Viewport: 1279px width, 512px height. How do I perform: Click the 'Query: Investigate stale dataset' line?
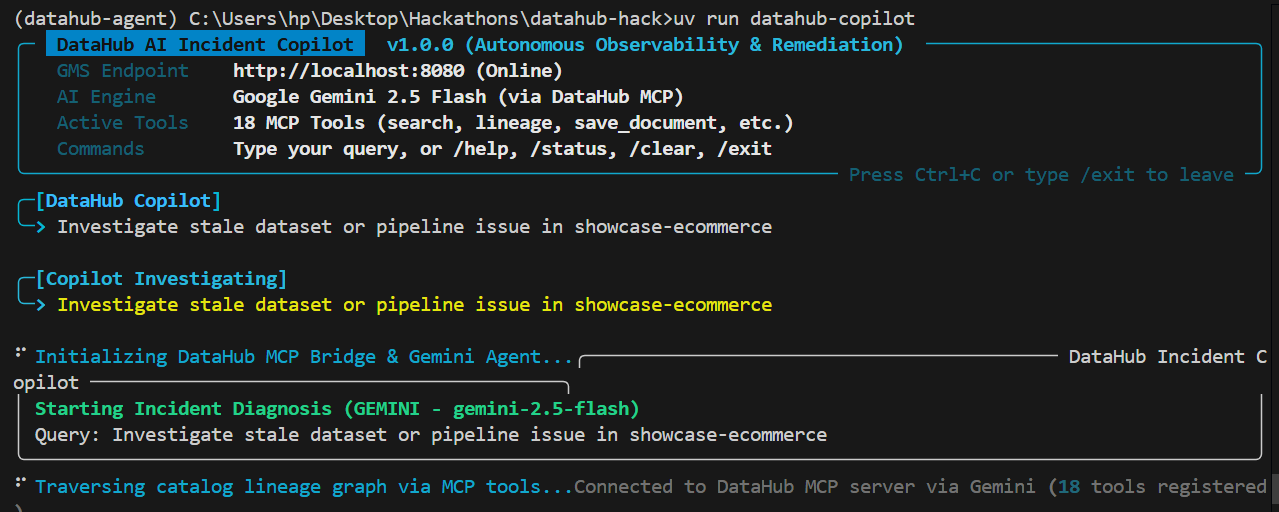431,435
